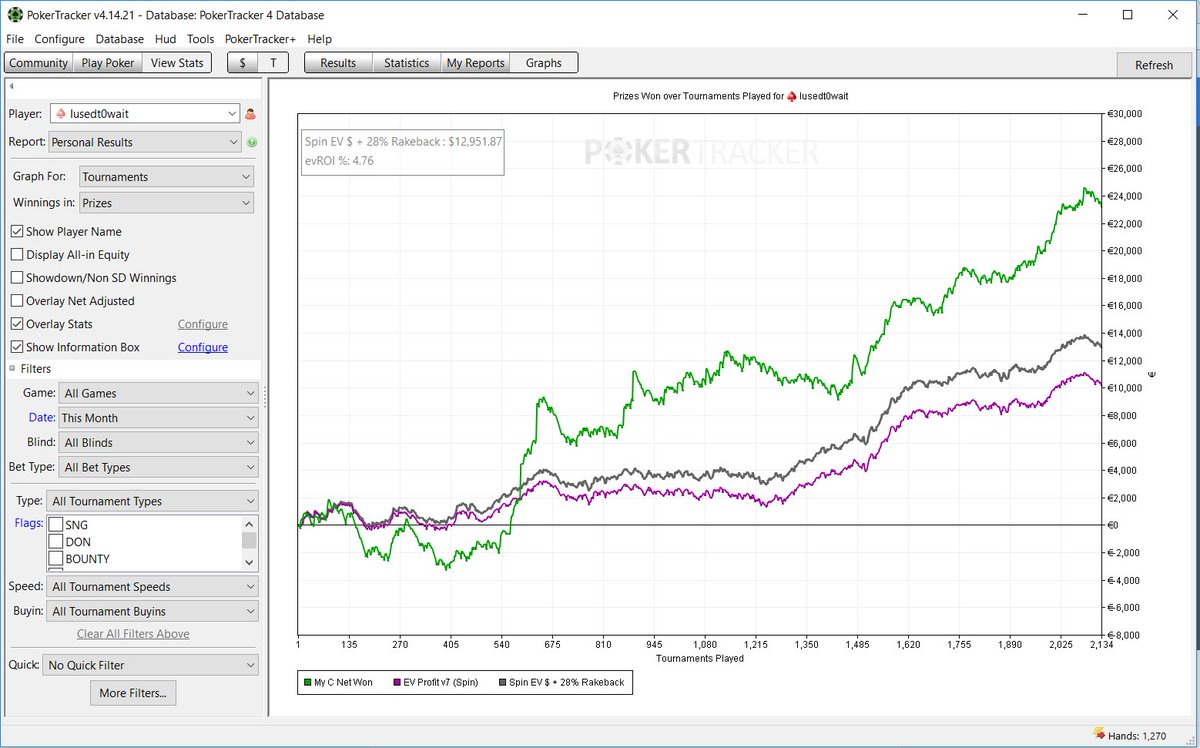
Task: Enable Overlay Net Adjusted checkbox
Action: coord(17,300)
